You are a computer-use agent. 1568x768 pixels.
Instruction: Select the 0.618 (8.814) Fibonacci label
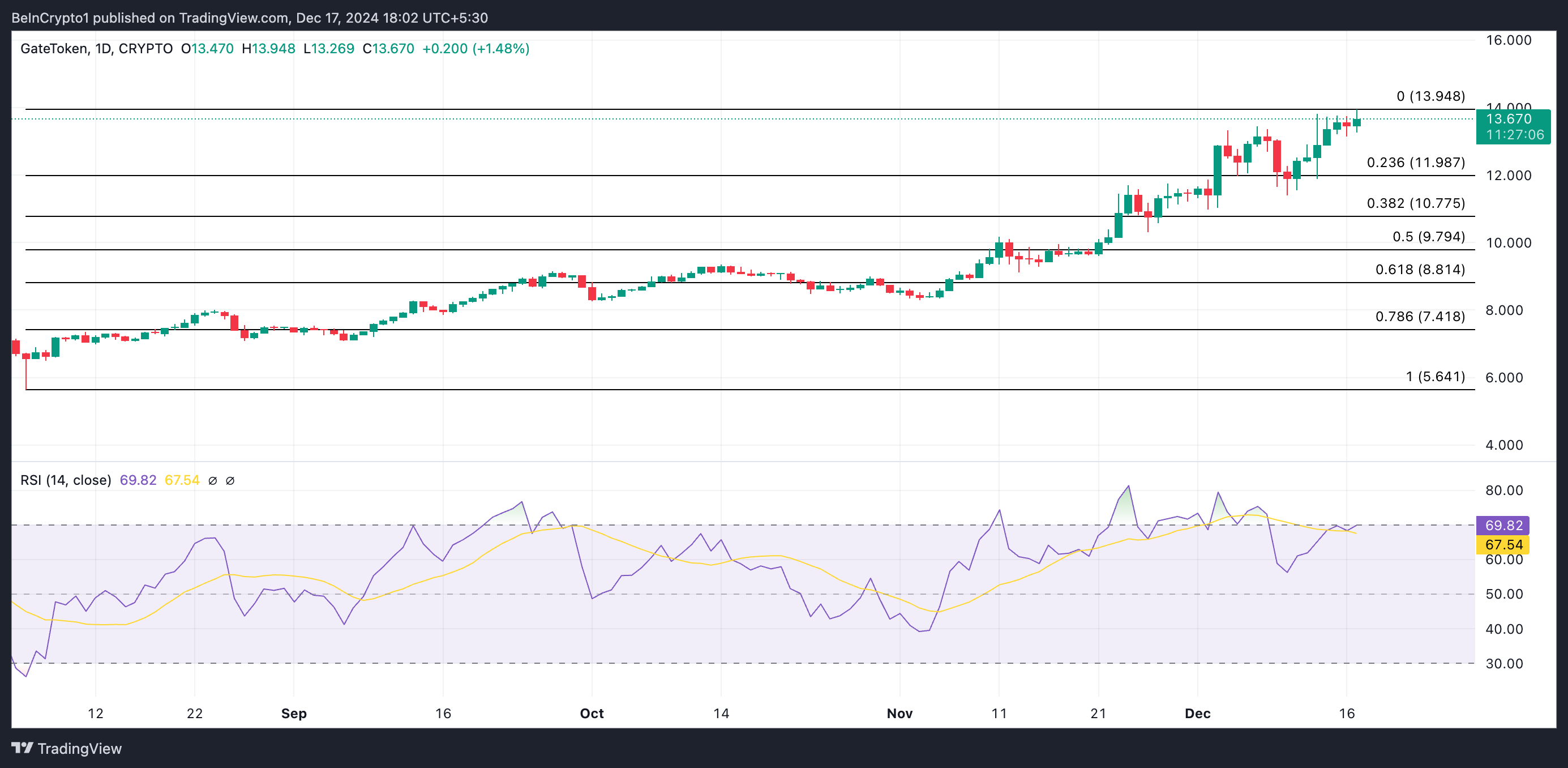(x=1420, y=269)
